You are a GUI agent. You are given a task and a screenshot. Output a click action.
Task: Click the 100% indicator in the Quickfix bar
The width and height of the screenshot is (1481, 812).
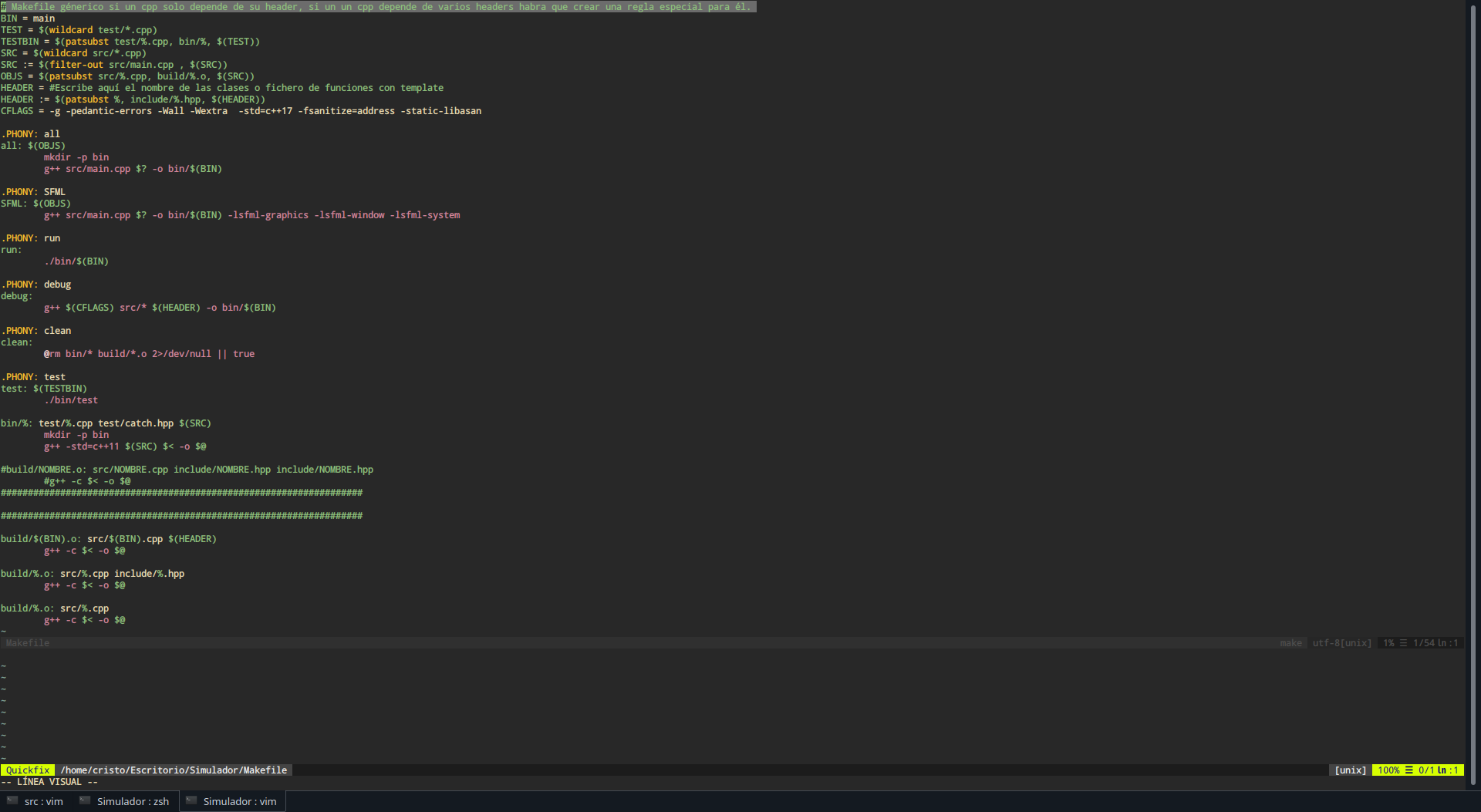click(1388, 770)
